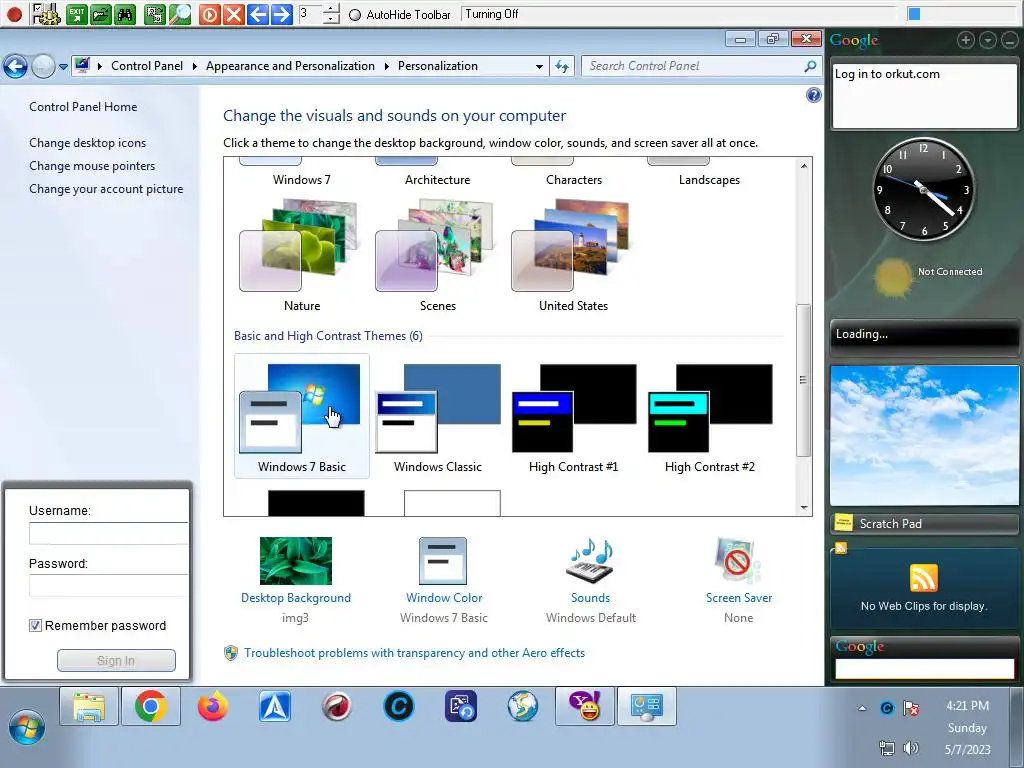Screen dimensions: 1024x768
Task: Expand the arrow before Control Panel breadcrumb
Action: tap(100, 66)
